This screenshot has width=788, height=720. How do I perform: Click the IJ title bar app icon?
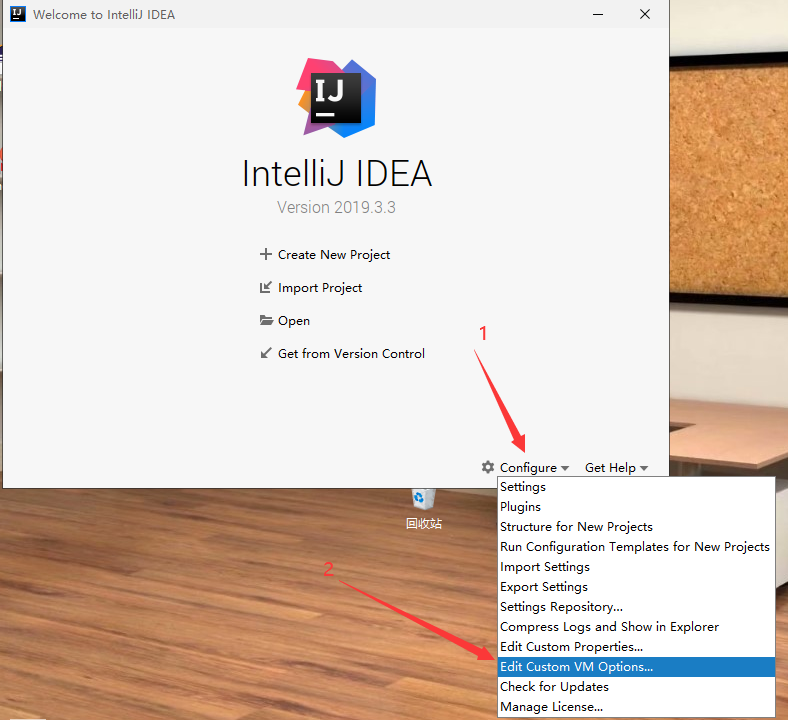tap(18, 14)
